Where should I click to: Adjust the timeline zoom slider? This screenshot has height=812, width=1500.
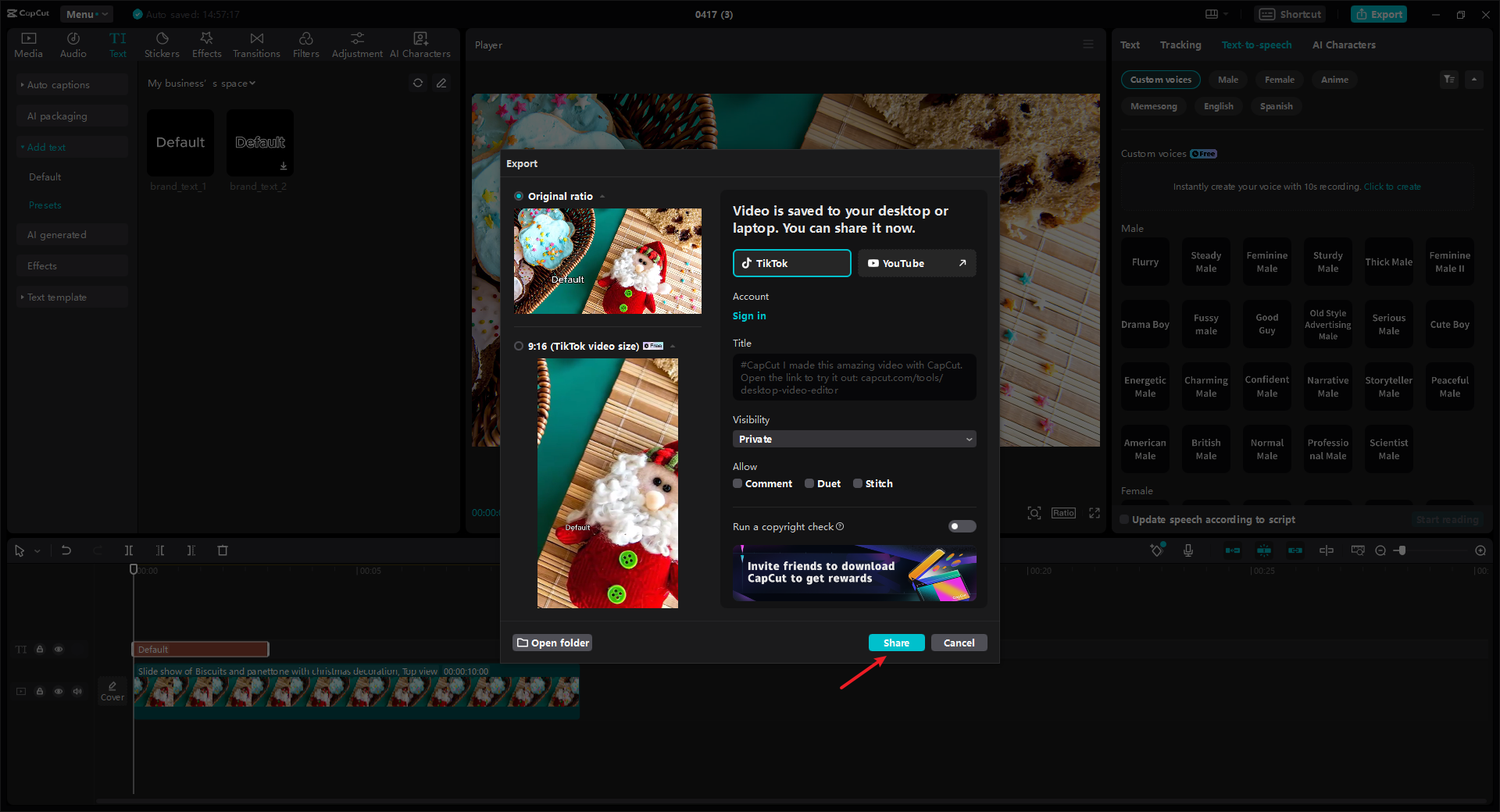(1402, 550)
